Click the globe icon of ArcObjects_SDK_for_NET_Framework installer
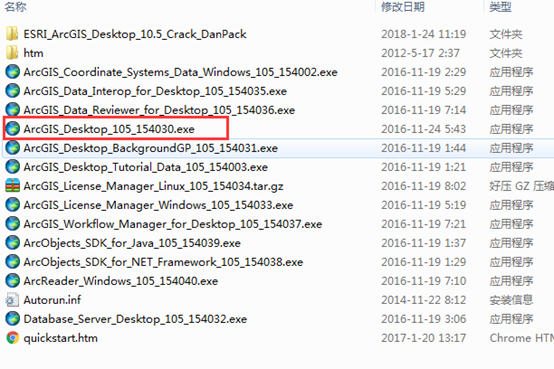The height and width of the screenshot is (369, 554). tap(13, 262)
